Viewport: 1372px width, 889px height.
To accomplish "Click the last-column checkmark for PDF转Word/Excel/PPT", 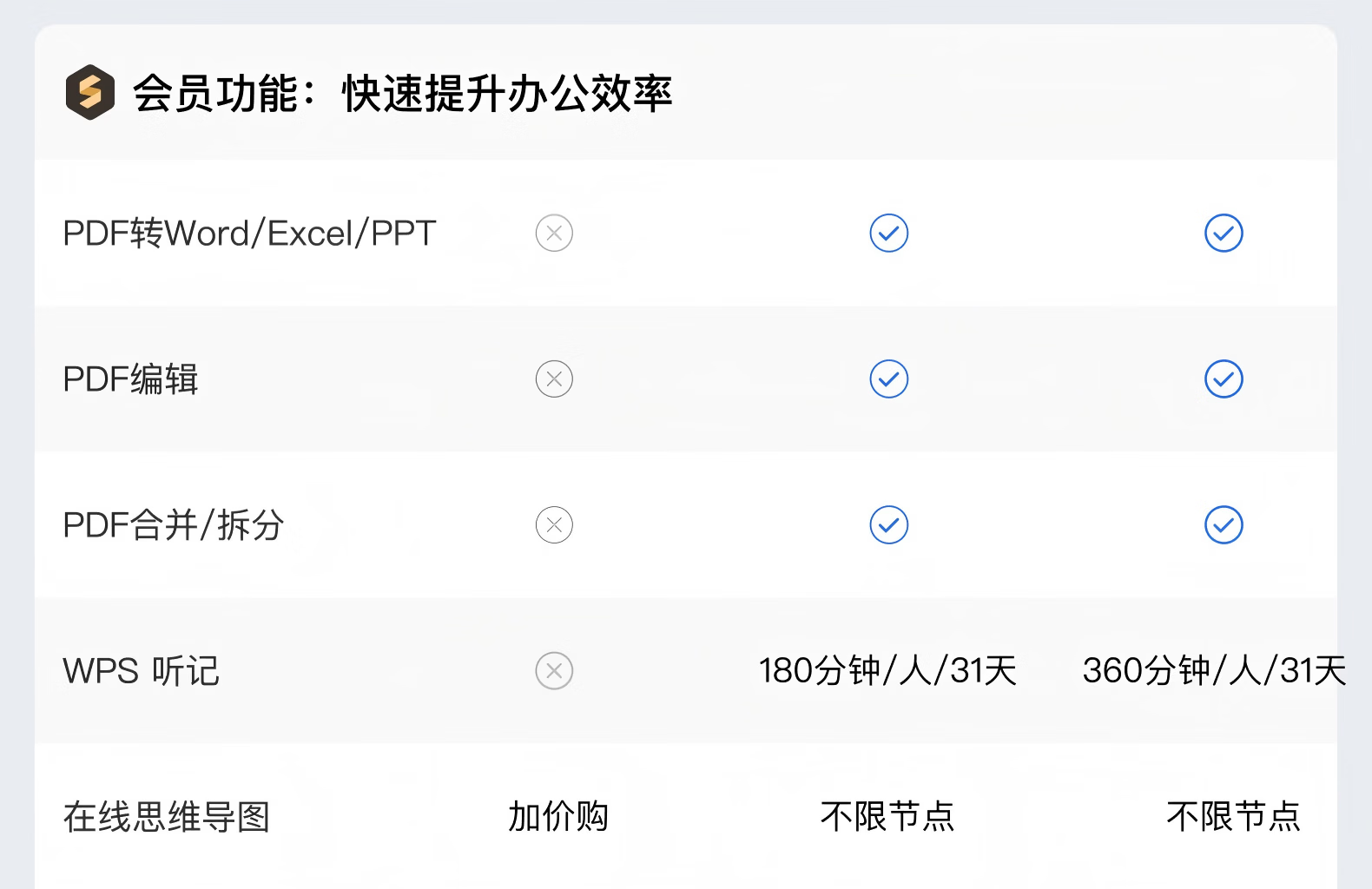I will coord(1224,234).
